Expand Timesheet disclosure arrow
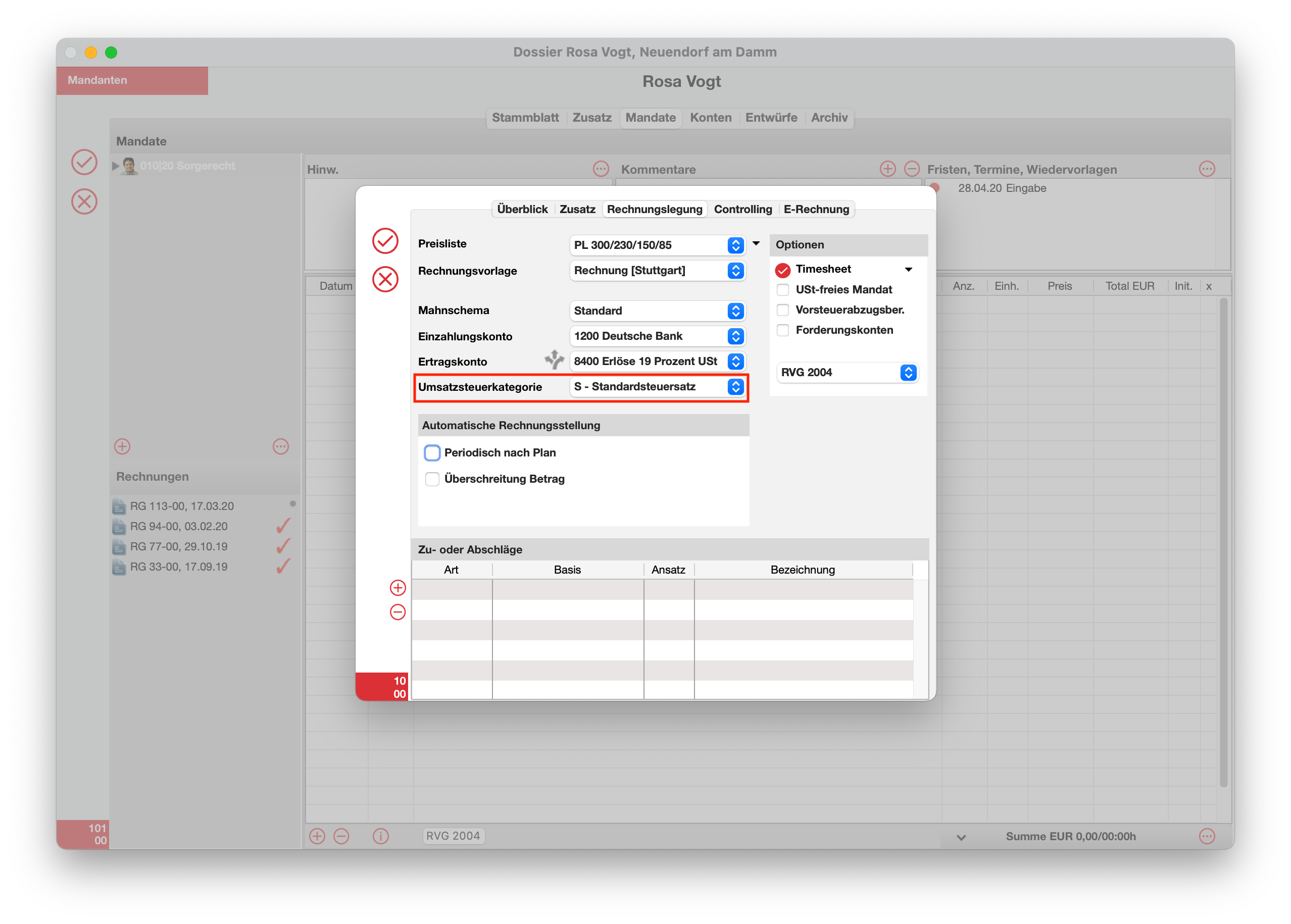This screenshot has height=924, width=1291. (909, 270)
